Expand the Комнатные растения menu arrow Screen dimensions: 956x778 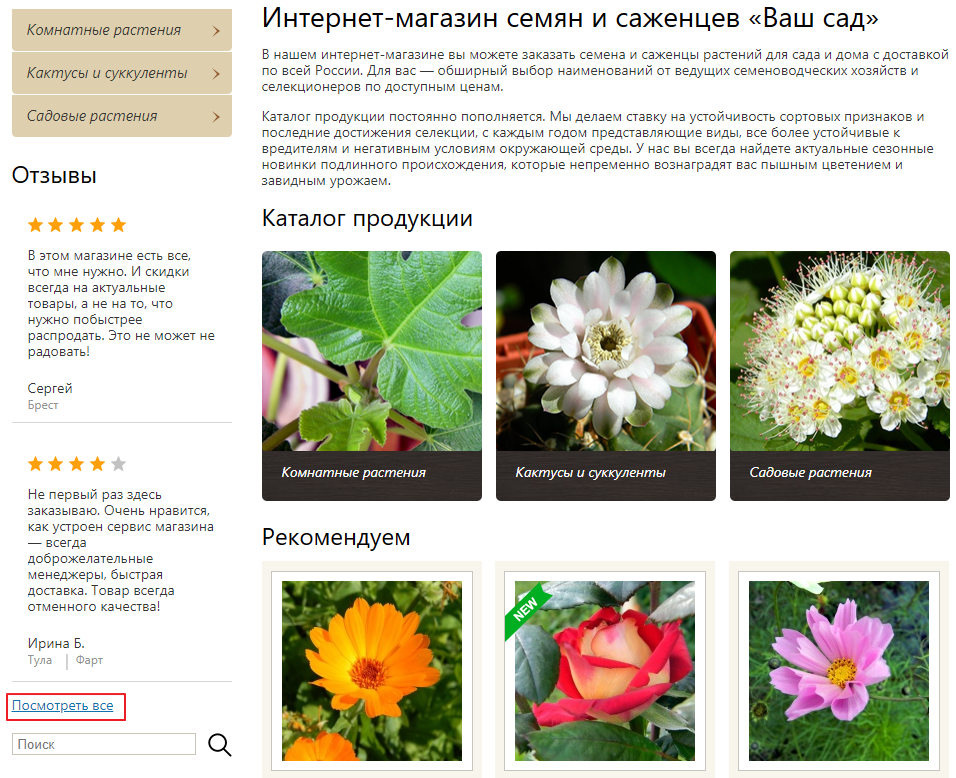(216, 30)
